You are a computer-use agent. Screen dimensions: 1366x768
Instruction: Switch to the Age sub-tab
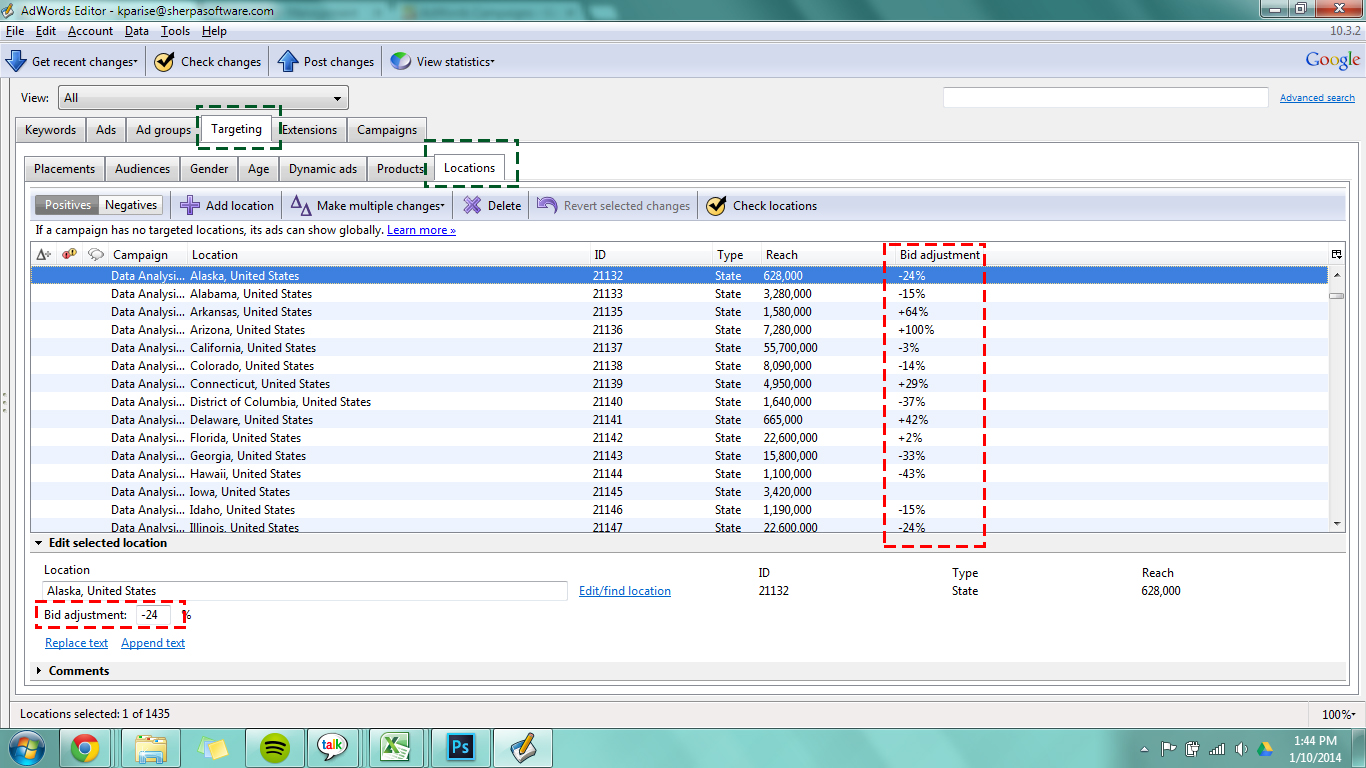(x=258, y=169)
